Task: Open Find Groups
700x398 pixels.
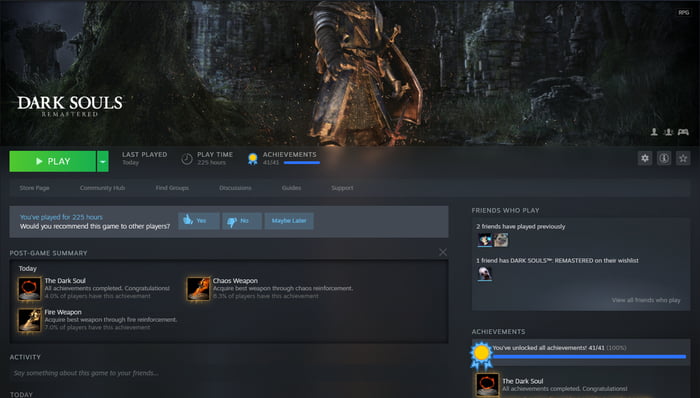Action: tap(172, 188)
